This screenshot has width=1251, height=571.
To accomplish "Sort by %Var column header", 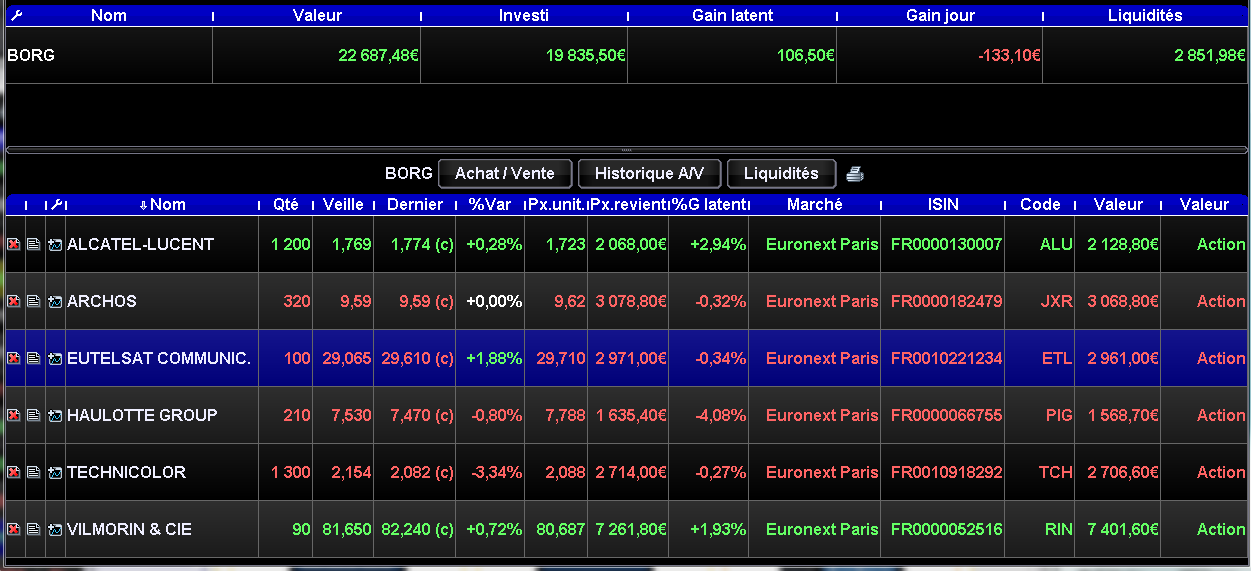I will [490, 204].
